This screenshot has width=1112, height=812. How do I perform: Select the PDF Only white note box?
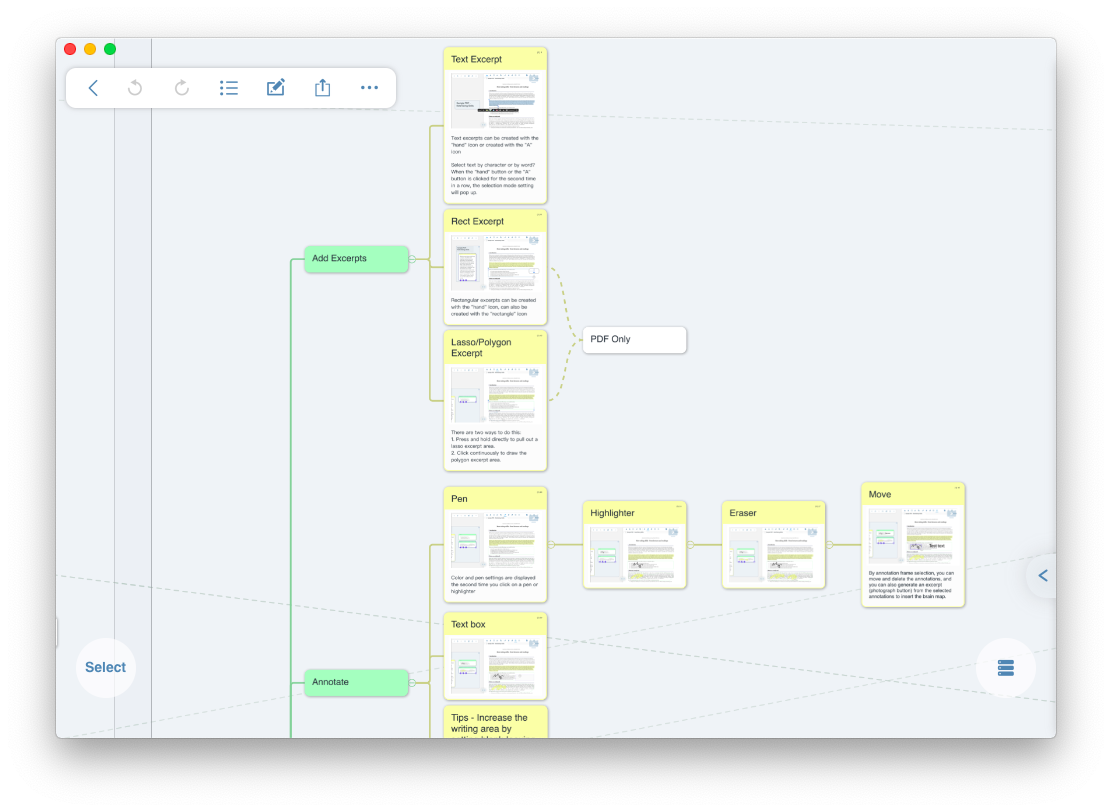click(x=634, y=340)
